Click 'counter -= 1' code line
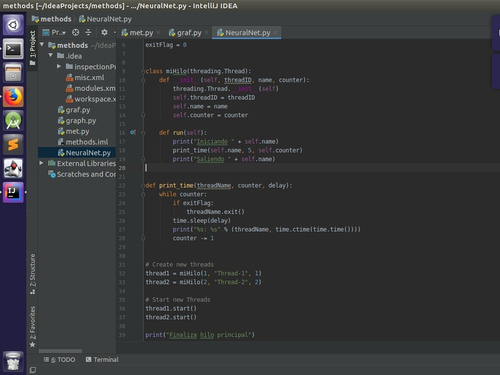The width and height of the screenshot is (500, 375). pos(193,238)
